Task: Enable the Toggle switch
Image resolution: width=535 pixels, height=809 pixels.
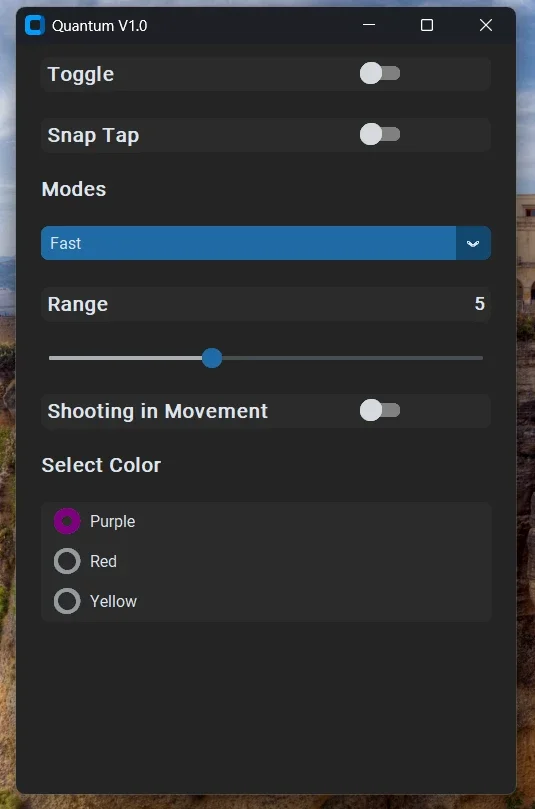Action: coord(380,73)
